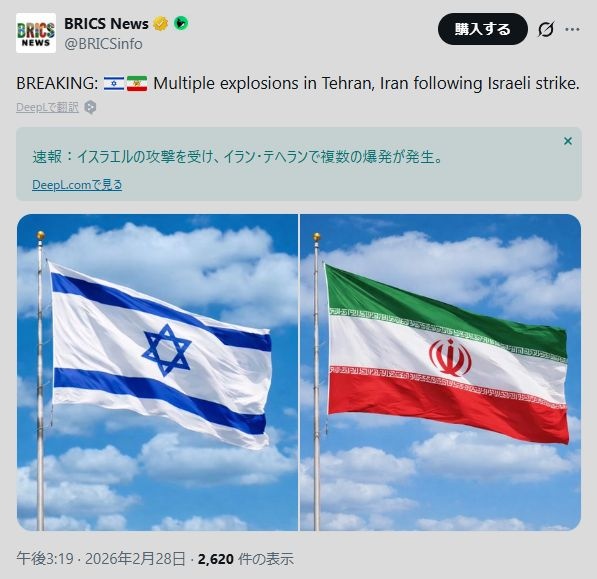Click the DeepLで翻訳 translate link
597x579 pixels.
pos(48,107)
